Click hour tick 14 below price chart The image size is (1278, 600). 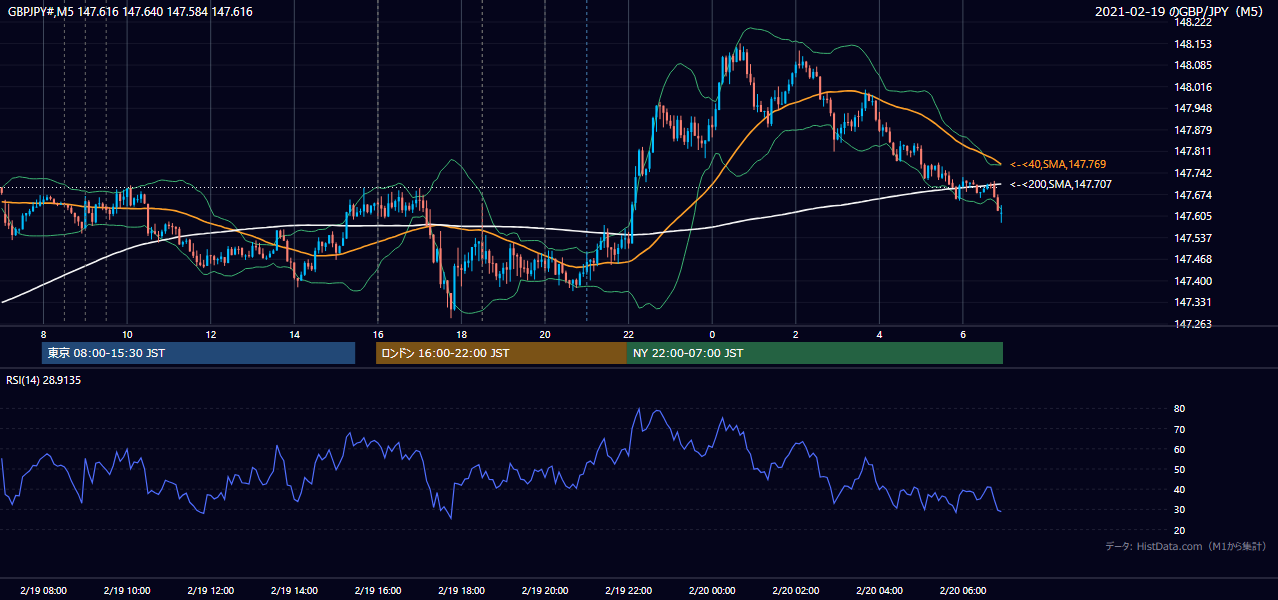(x=294, y=334)
